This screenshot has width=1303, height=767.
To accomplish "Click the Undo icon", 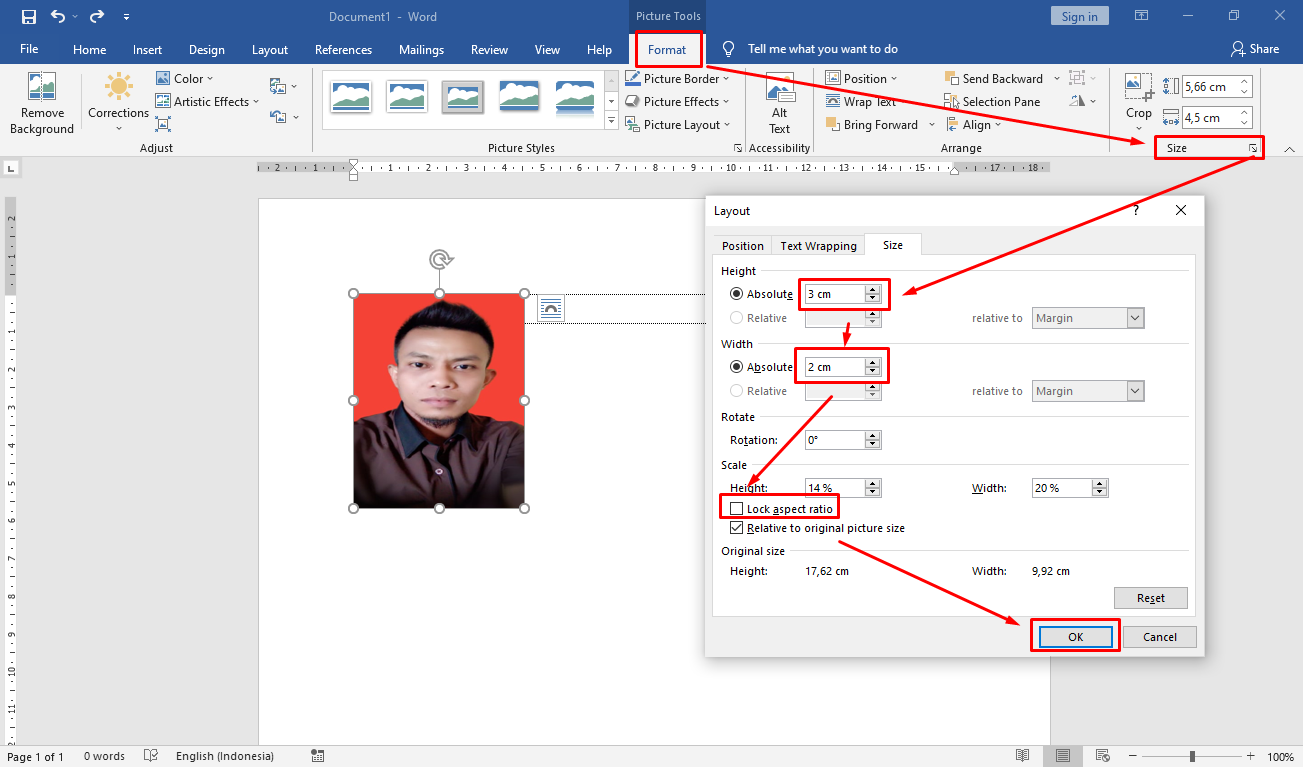I will pyautogui.click(x=58, y=16).
